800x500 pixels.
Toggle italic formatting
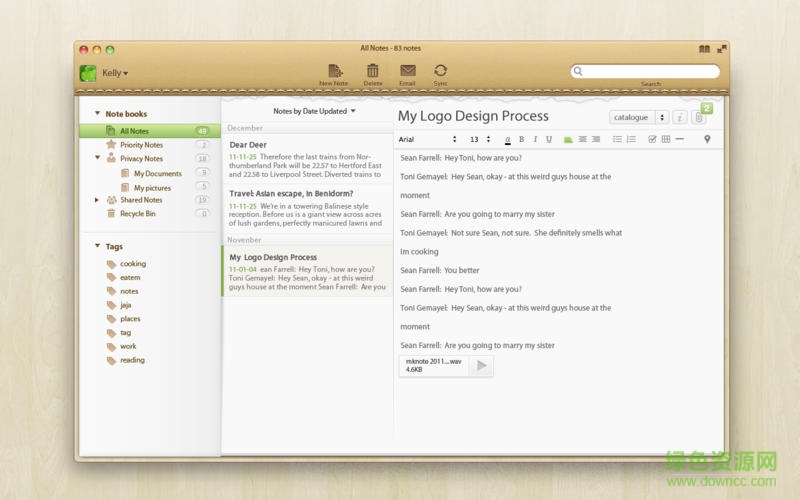(535, 139)
